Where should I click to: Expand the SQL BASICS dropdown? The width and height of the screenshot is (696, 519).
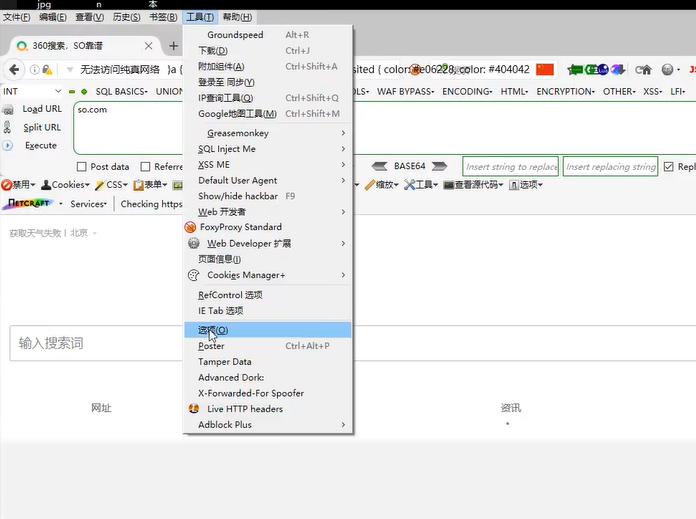[122, 91]
